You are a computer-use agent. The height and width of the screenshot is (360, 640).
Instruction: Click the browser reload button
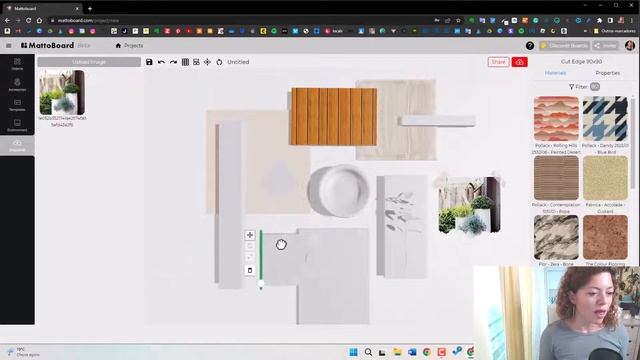(x=28, y=20)
